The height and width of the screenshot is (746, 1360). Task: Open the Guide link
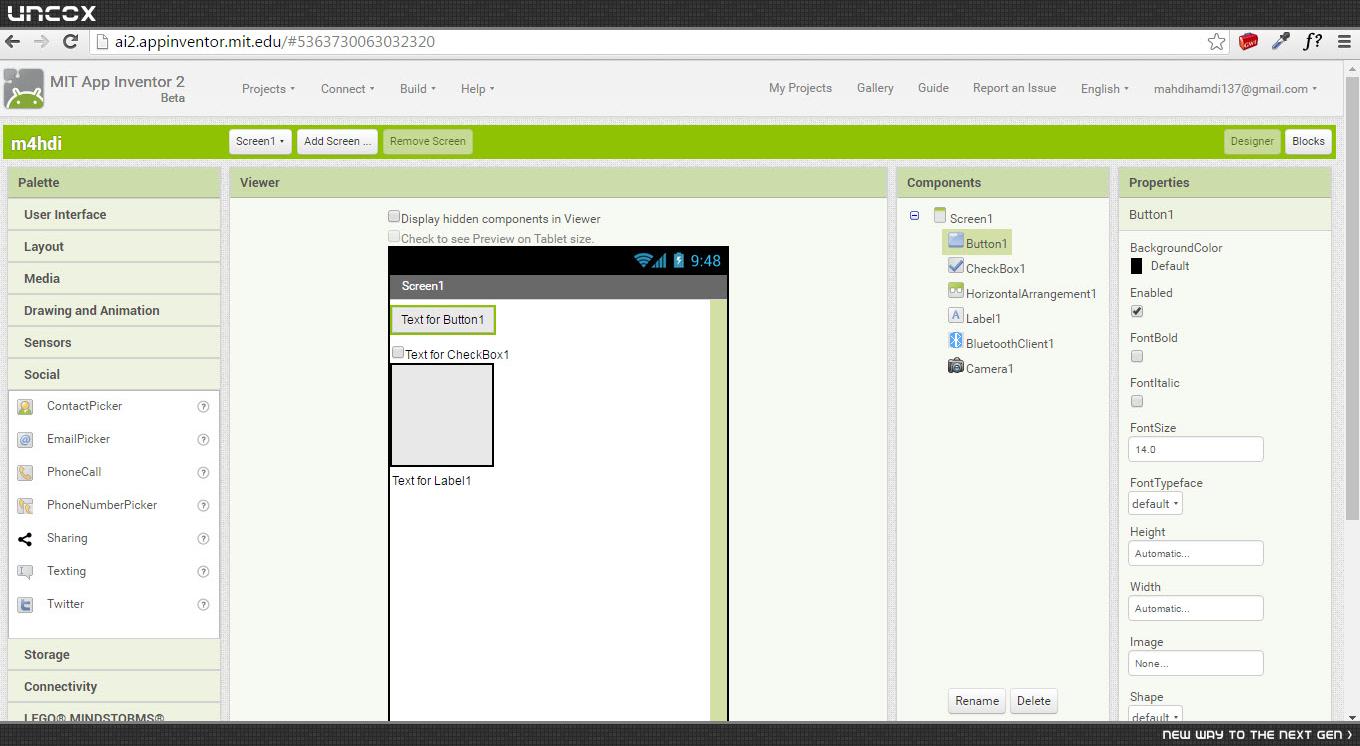(933, 88)
